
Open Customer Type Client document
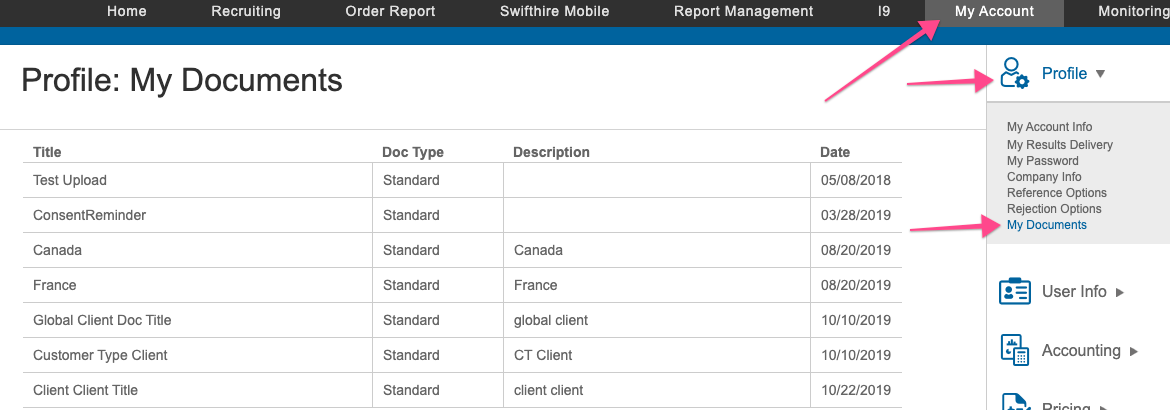click(101, 355)
